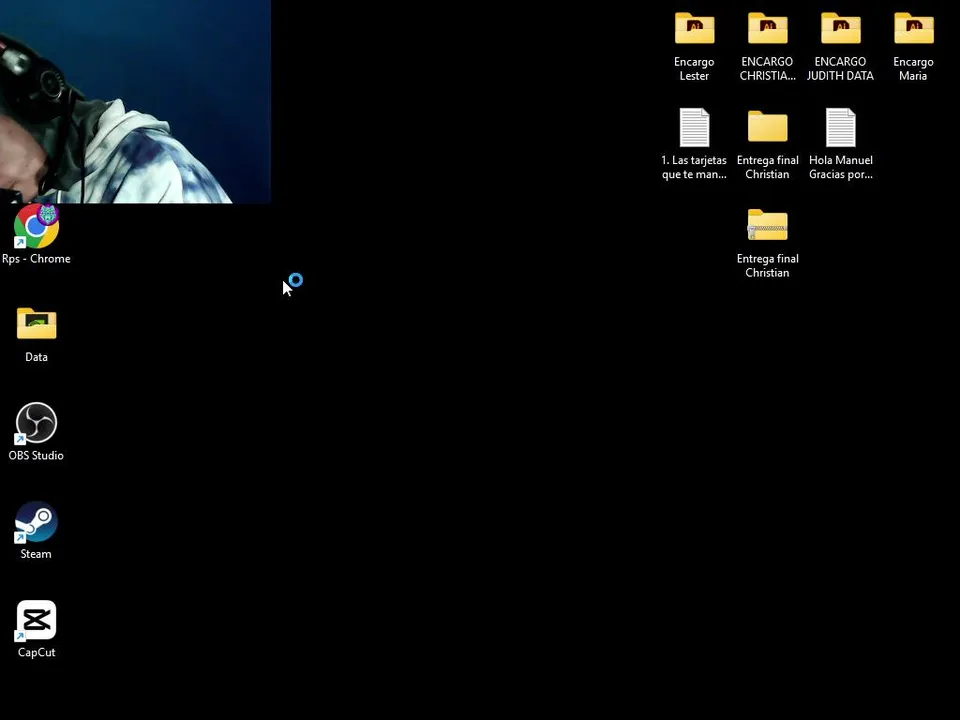Click the 'Rps - Chrome' label text
Viewport: 960px width, 720px height.
[x=36, y=258]
